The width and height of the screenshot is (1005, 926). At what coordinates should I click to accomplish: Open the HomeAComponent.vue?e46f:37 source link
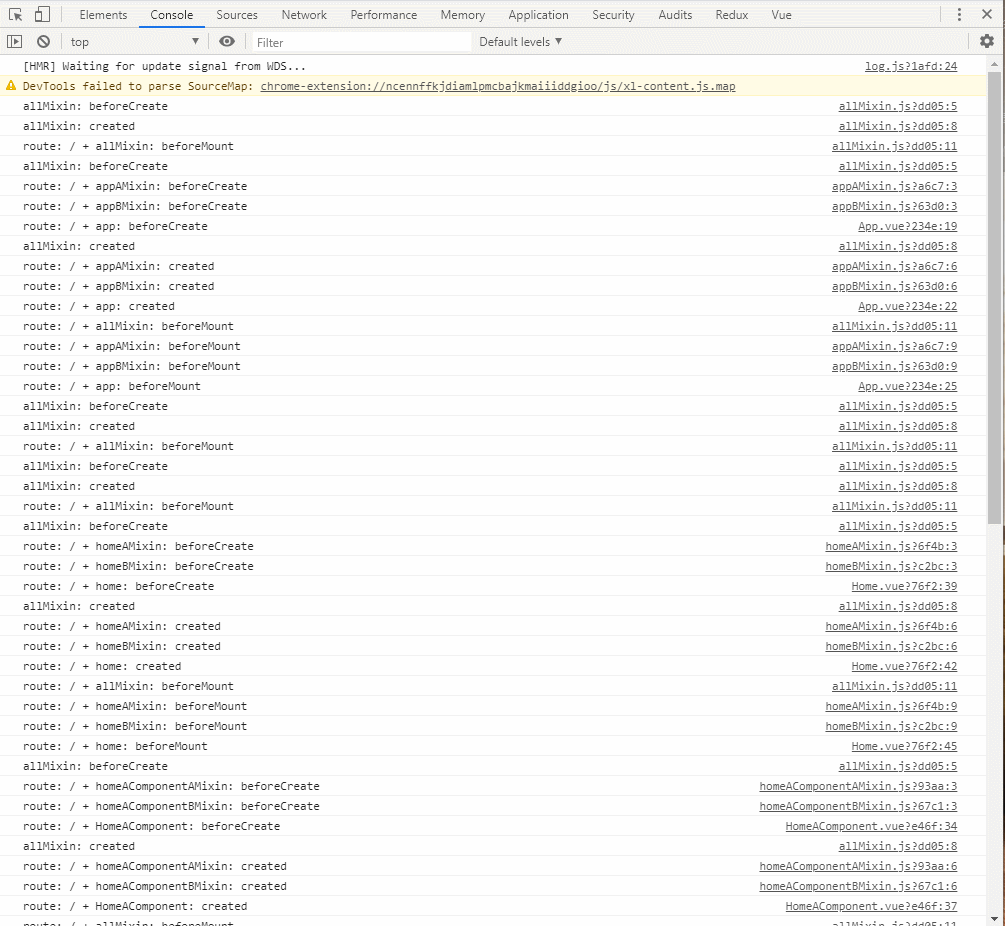point(871,906)
